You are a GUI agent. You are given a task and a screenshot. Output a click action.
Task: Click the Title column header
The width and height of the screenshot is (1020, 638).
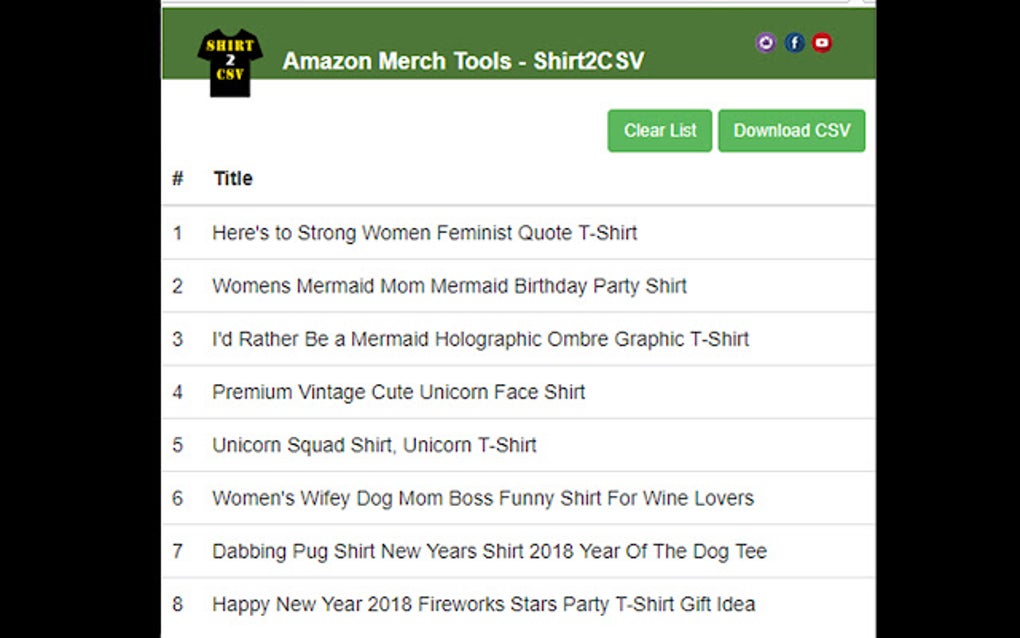tap(233, 179)
